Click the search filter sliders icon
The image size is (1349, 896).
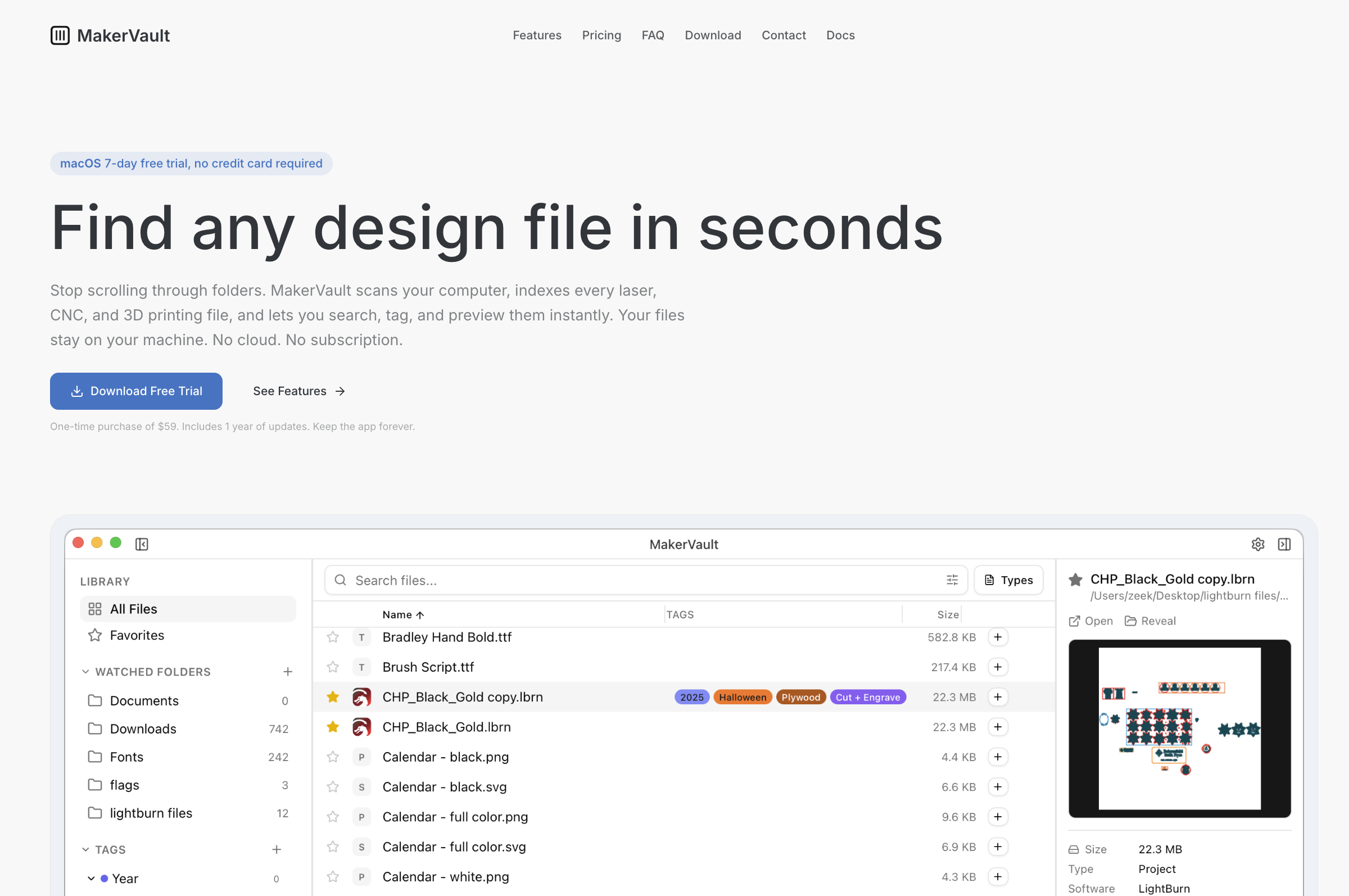coord(952,580)
